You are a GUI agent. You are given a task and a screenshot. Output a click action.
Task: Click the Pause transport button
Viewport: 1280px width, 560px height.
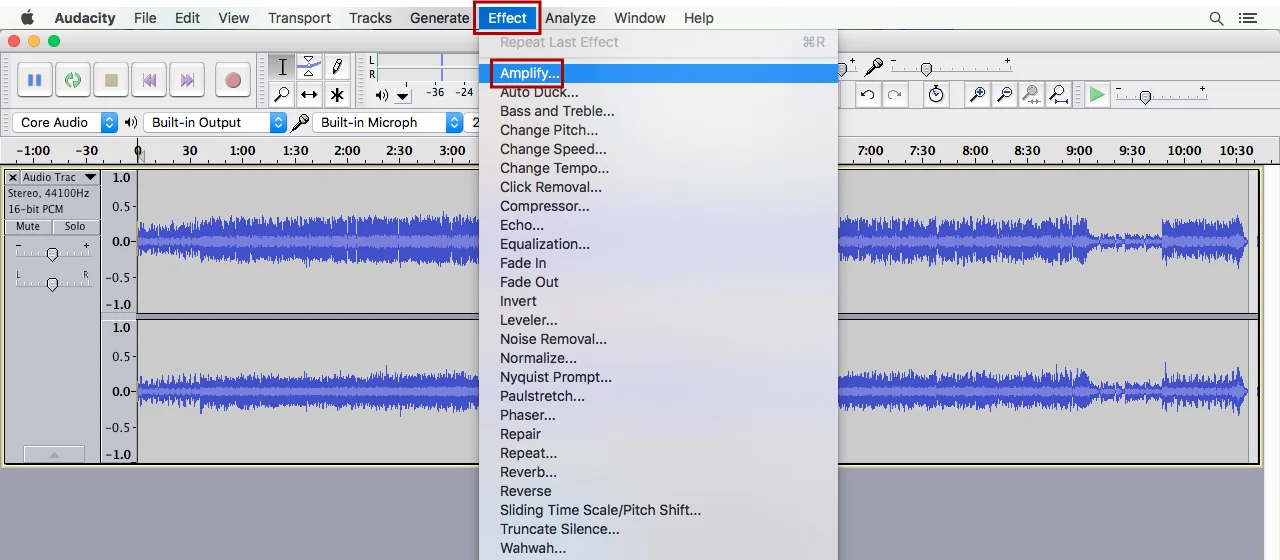point(35,80)
